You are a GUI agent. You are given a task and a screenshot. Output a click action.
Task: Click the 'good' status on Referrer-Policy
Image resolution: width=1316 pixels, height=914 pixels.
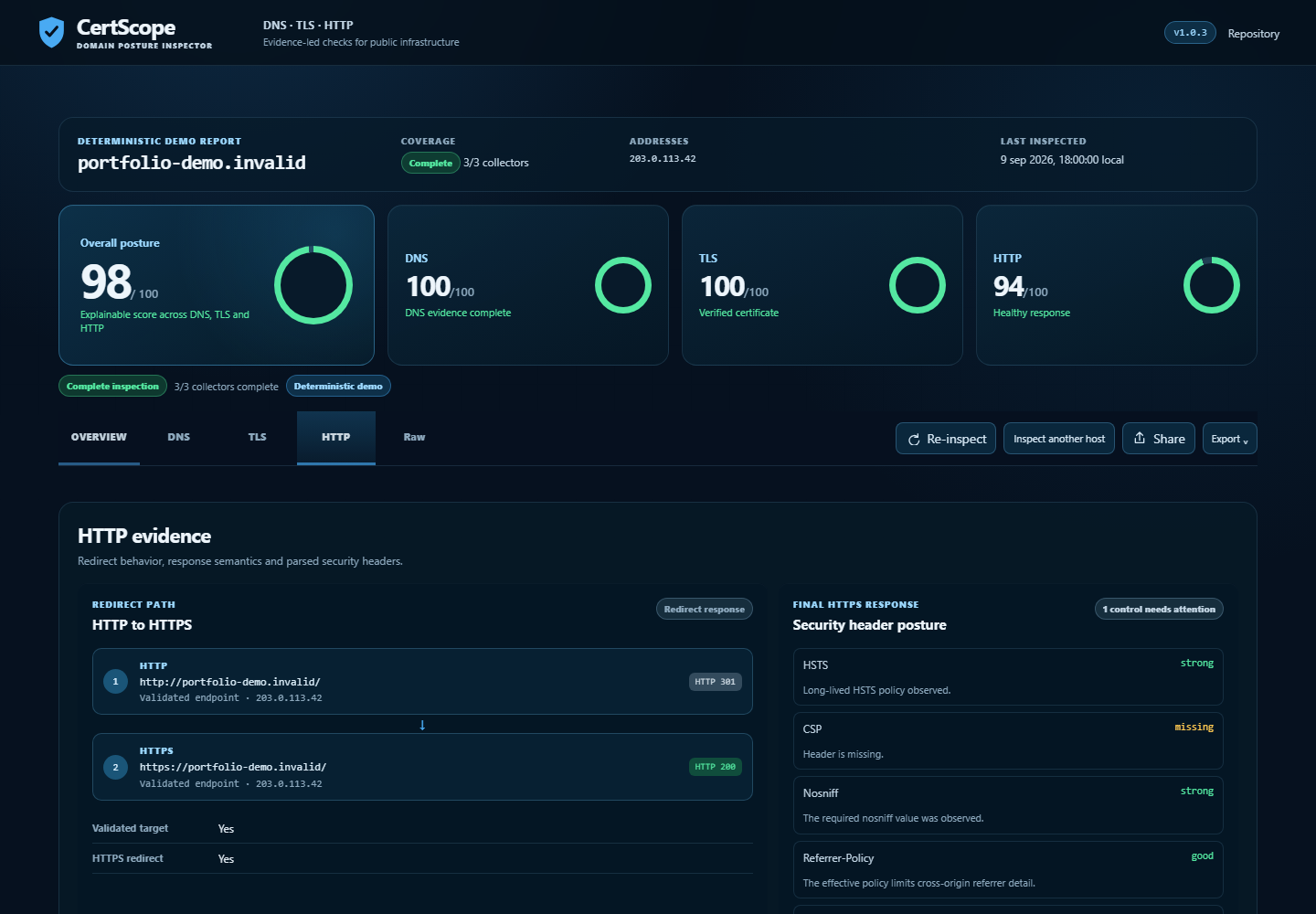[x=1203, y=856]
